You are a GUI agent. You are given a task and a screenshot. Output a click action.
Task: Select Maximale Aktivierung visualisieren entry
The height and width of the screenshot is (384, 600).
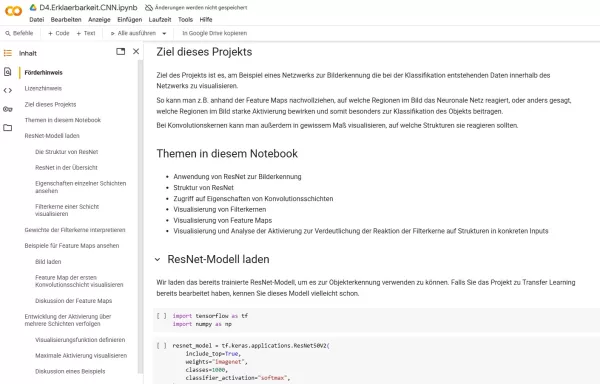81,355
